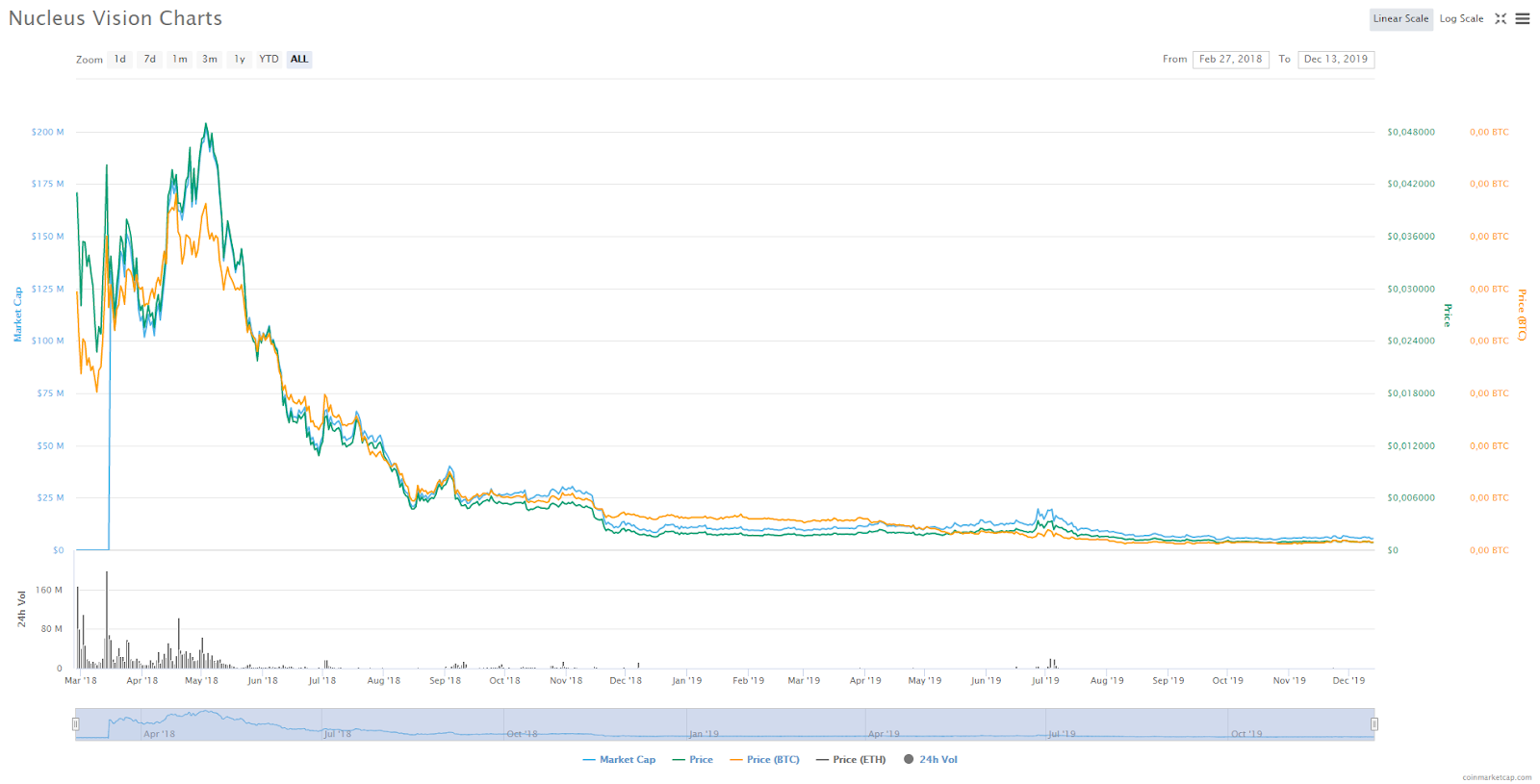The width and height of the screenshot is (1540, 784).
Task: Click the $0,024000 price axis label
Action: 1411,341
